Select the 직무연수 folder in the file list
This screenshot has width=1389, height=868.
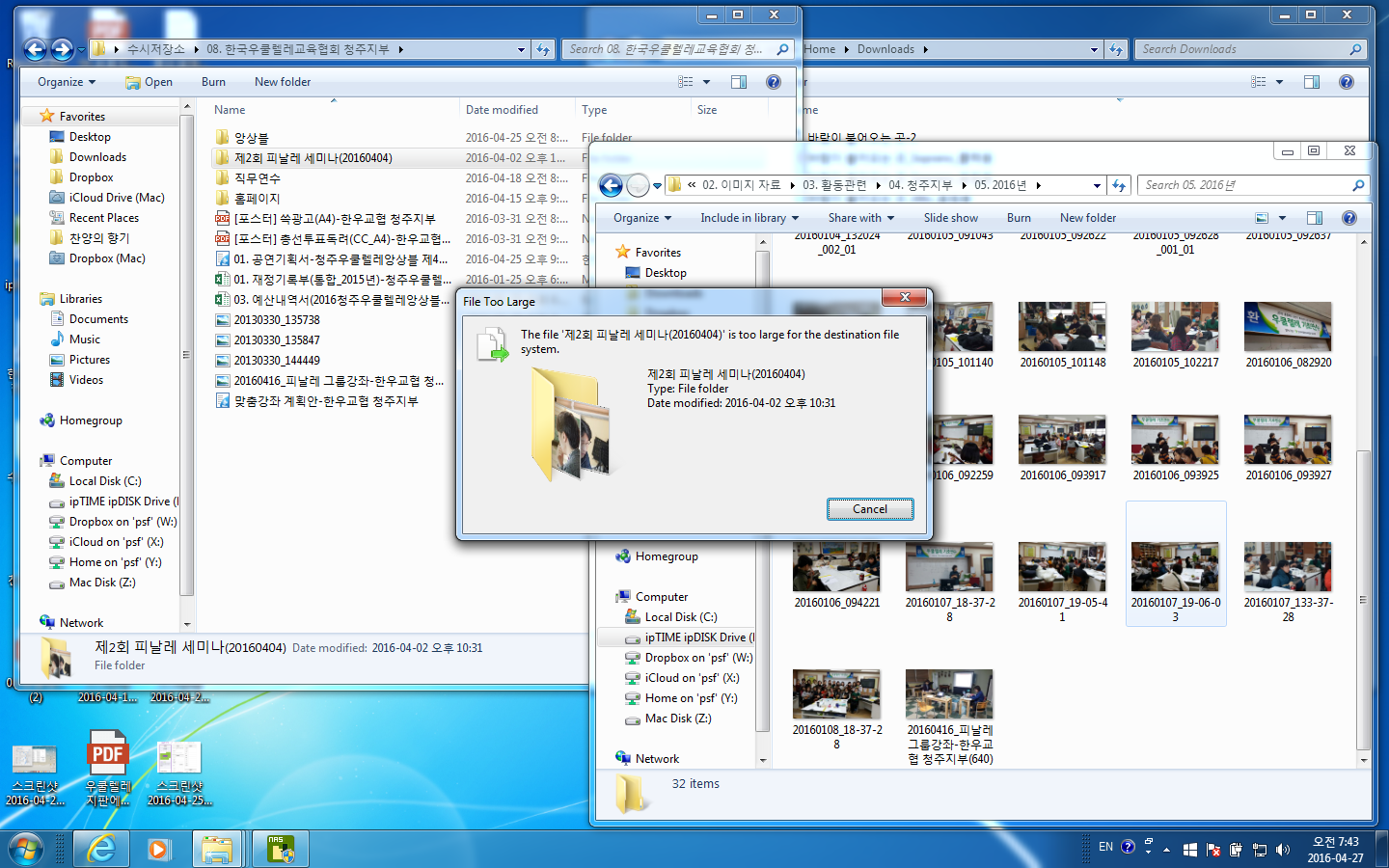point(257,178)
